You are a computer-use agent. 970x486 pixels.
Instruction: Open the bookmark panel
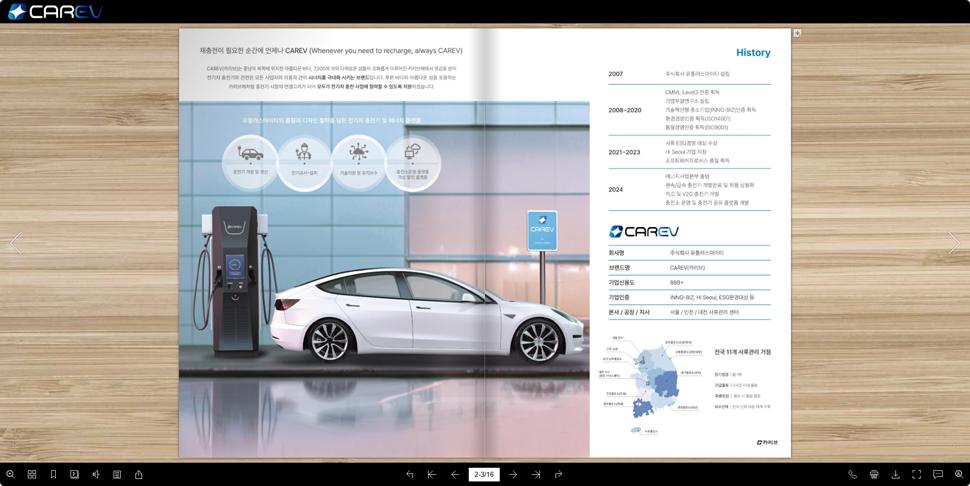click(x=53, y=475)
